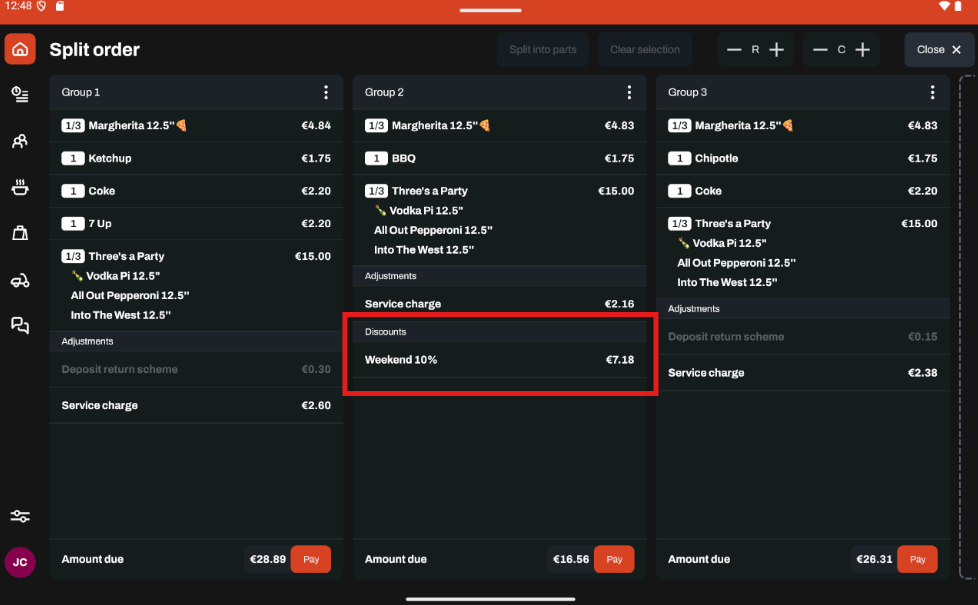Image resolution: width=978 pixels, height=605 pixels.
Task: Open the orders list icon in sidebar
Action: [x=20, y=94]
